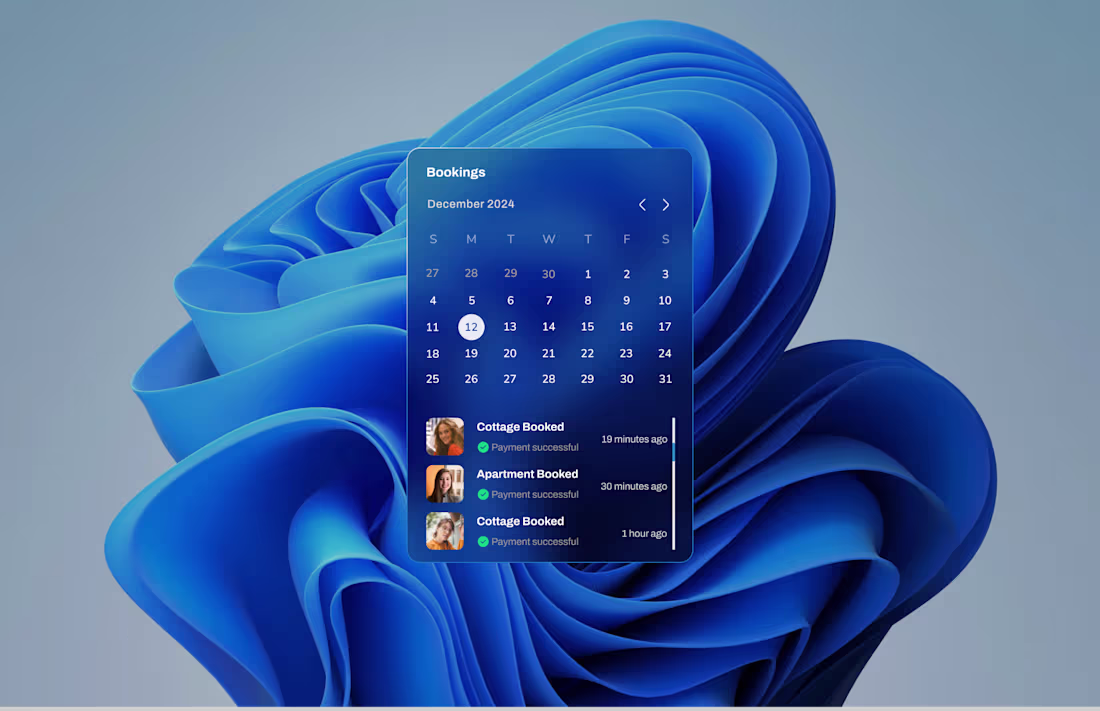
Task: Select date 8 on the calendar
Action: [588, 300]
